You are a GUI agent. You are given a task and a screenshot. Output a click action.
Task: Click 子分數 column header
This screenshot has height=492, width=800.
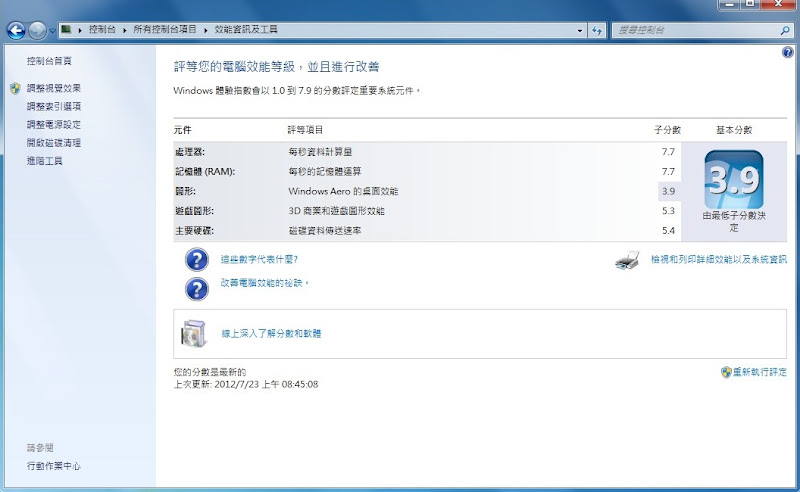pos(667,130)
